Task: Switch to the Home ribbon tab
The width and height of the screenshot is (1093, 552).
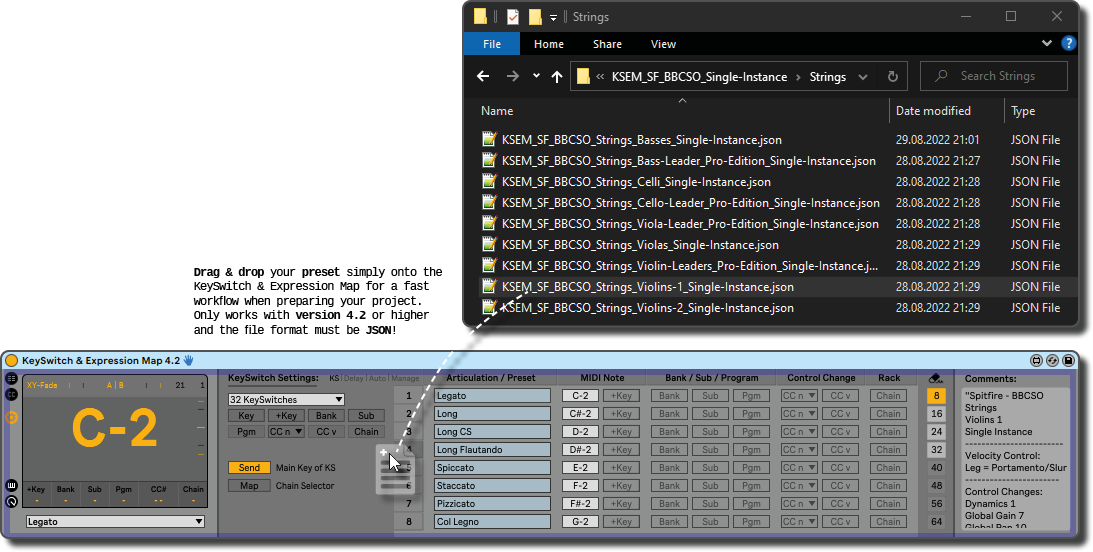Action: [x=549, y=44]
